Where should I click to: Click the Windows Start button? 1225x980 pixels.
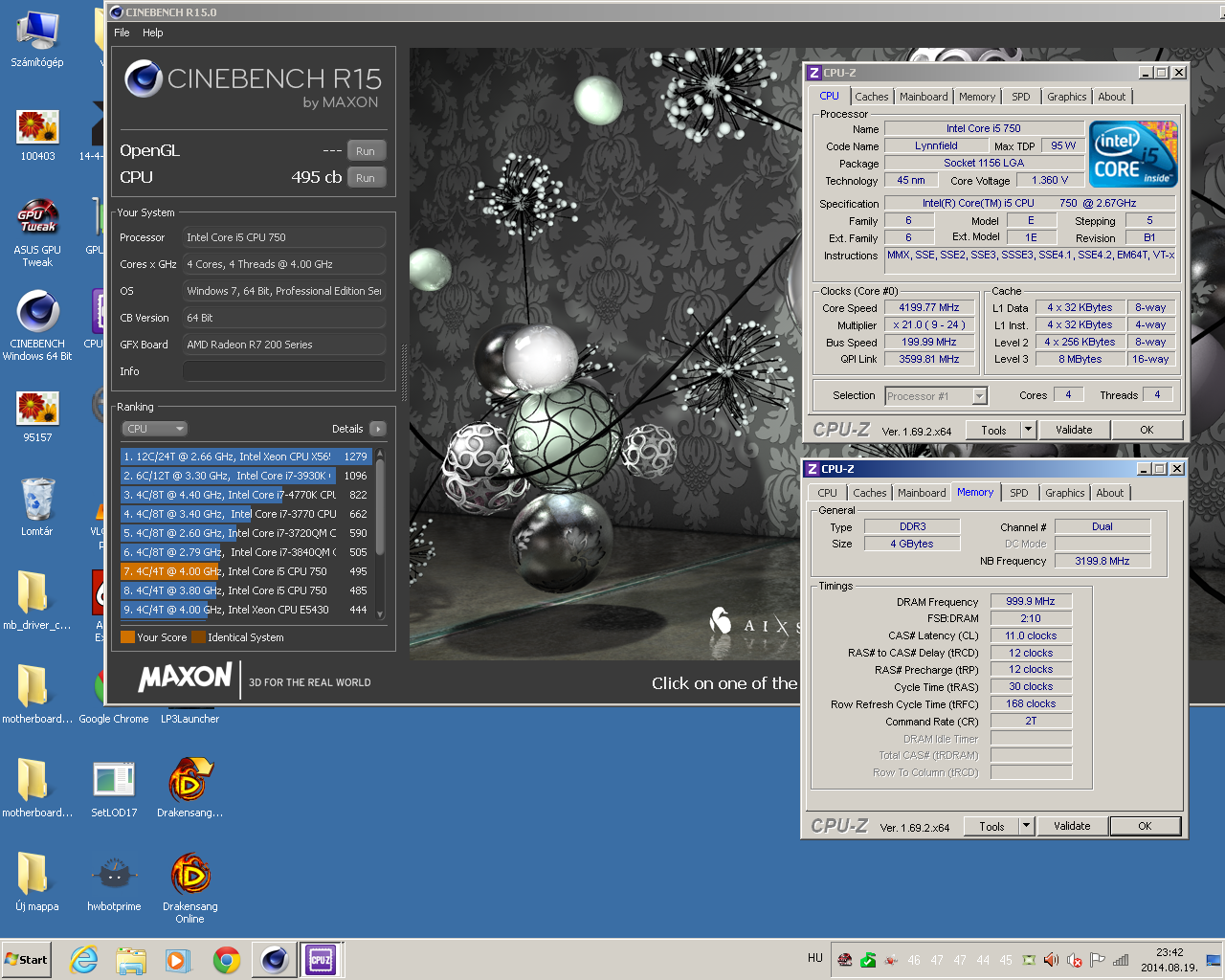tap(26, 960)
